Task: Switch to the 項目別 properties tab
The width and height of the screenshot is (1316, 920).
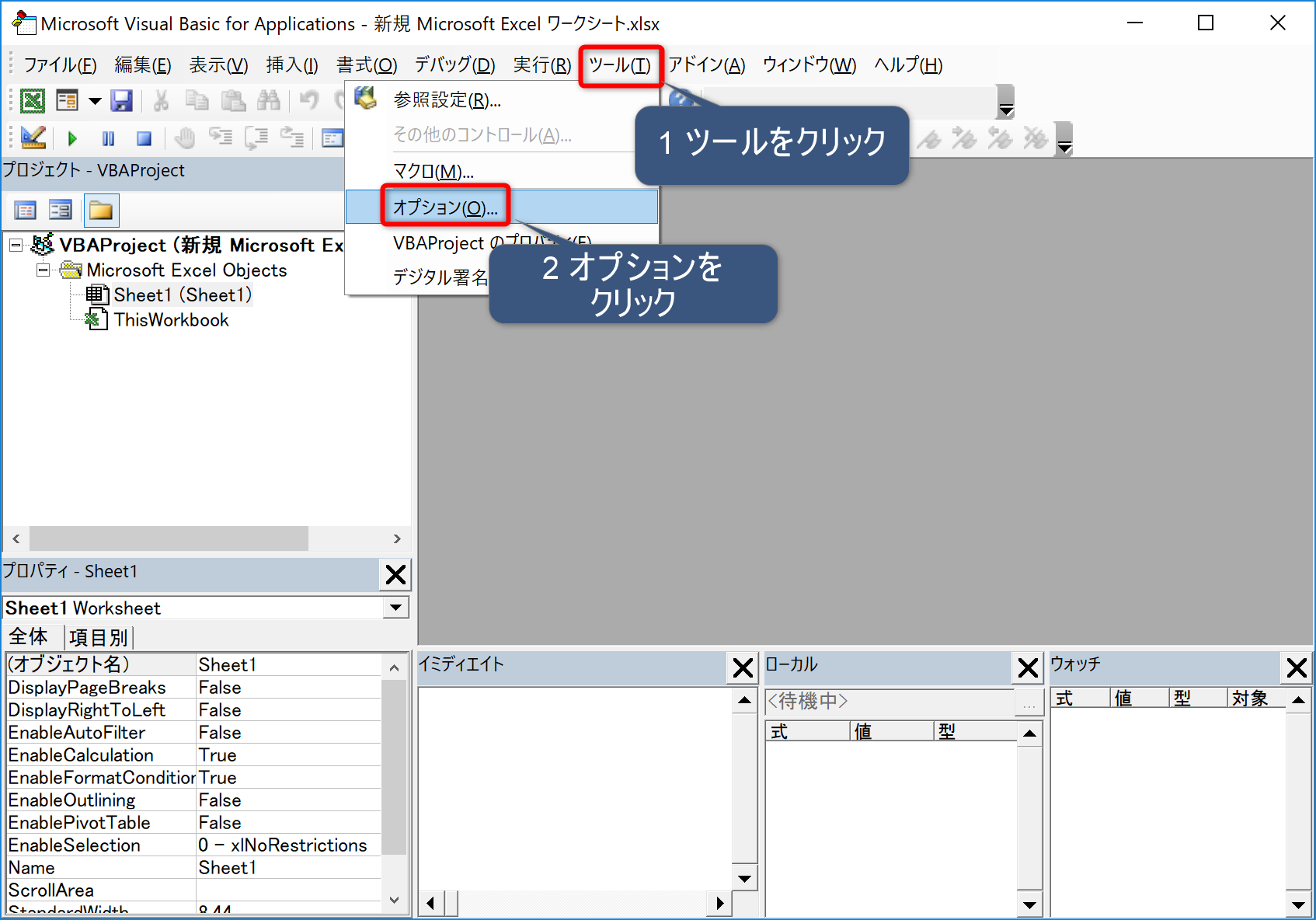Action: point(98,637)
